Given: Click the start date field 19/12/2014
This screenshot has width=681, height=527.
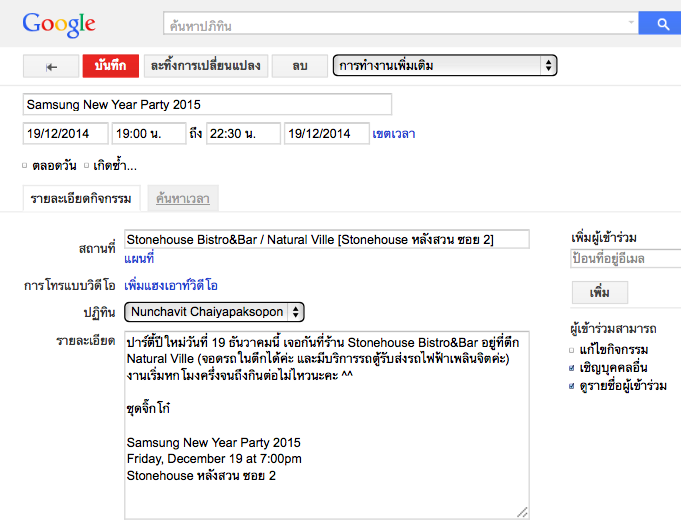Looking at the screenshot, I should 65,133.
